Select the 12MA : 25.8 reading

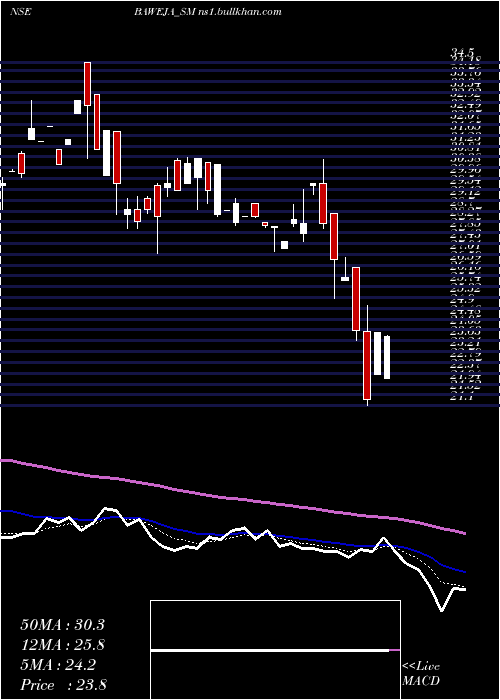click(x=62, y=645)
